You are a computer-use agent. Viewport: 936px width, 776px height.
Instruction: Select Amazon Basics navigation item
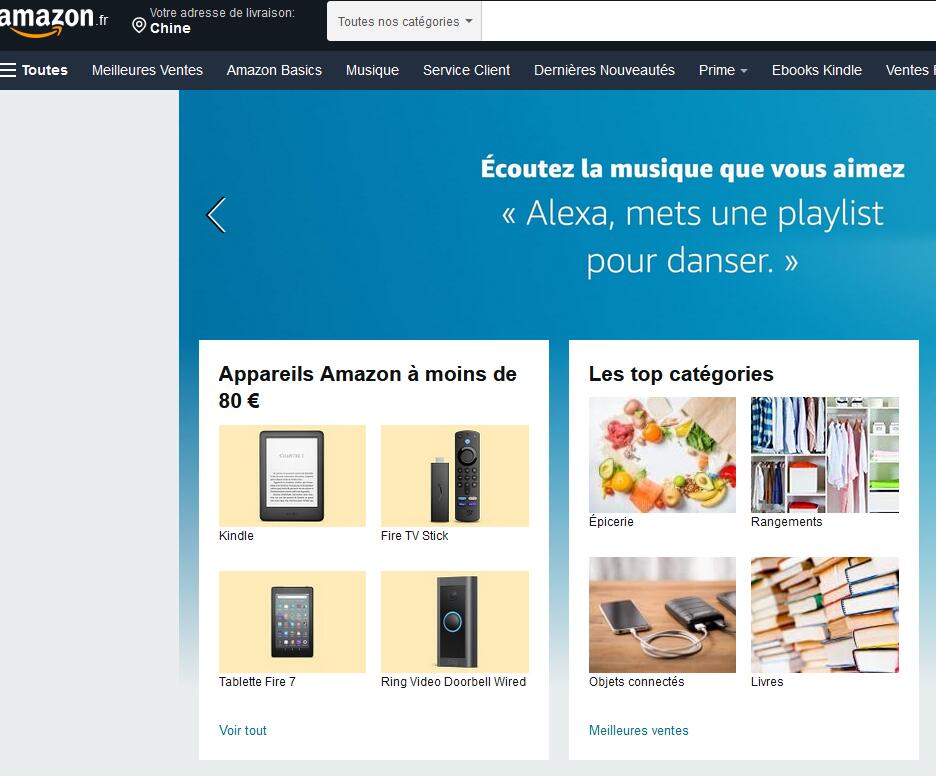coord(274,70)
